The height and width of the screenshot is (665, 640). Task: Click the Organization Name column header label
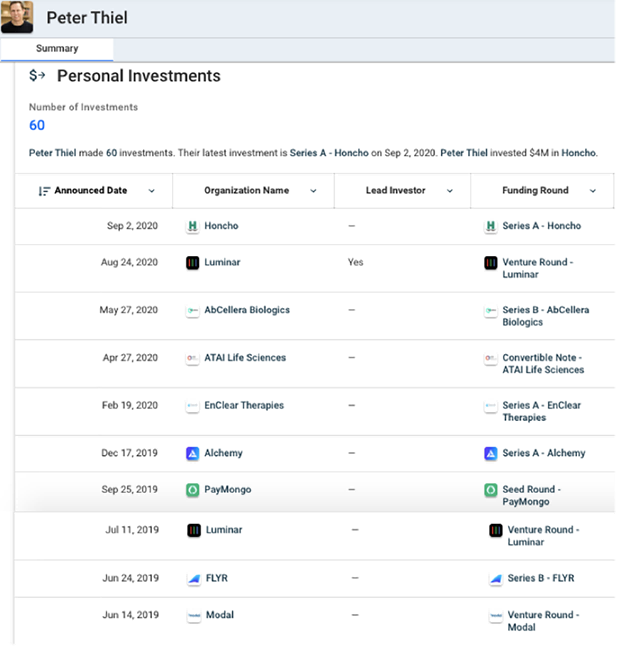[x=247, y=190]
